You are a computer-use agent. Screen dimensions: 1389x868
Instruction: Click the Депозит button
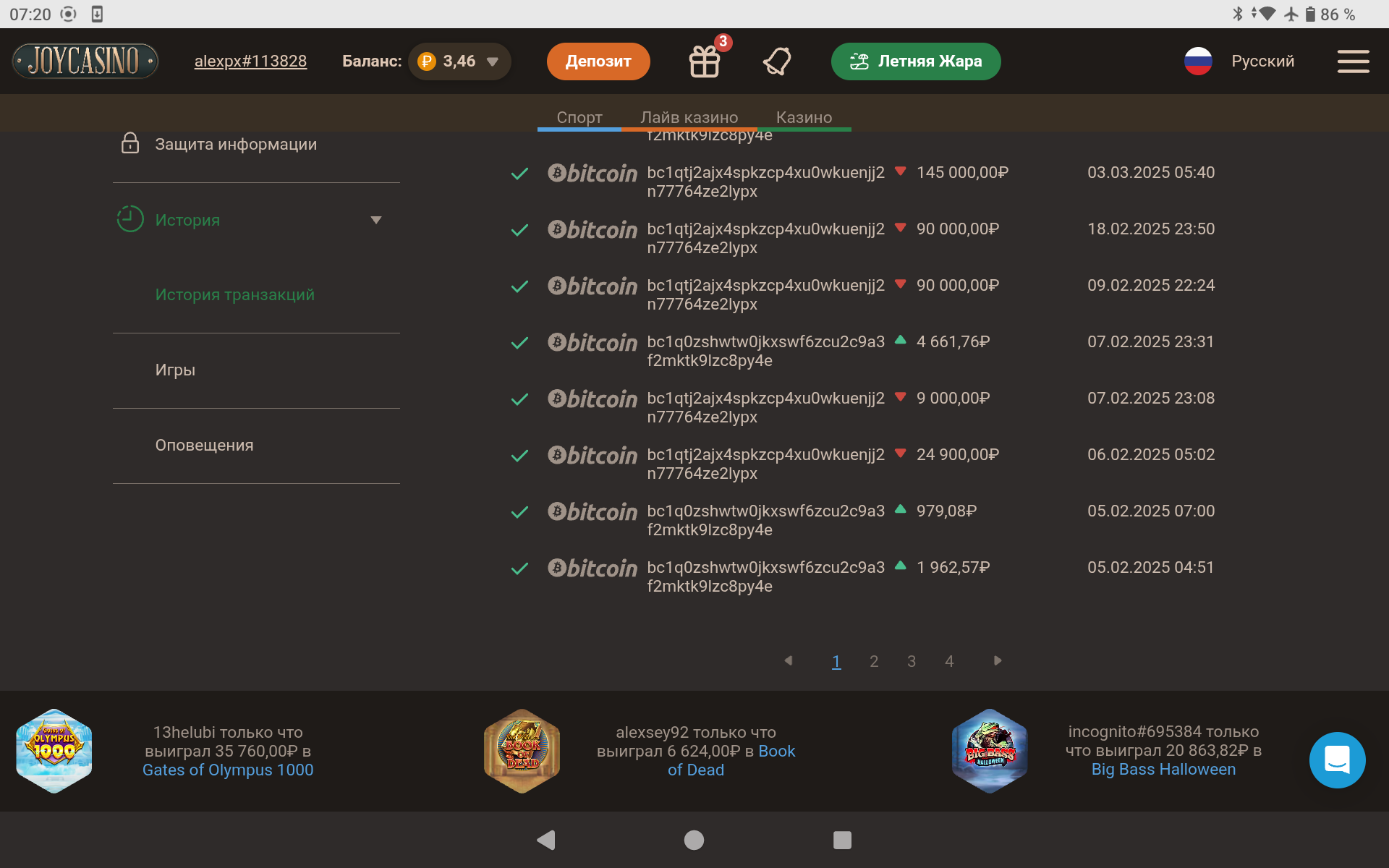coord(598,61)
